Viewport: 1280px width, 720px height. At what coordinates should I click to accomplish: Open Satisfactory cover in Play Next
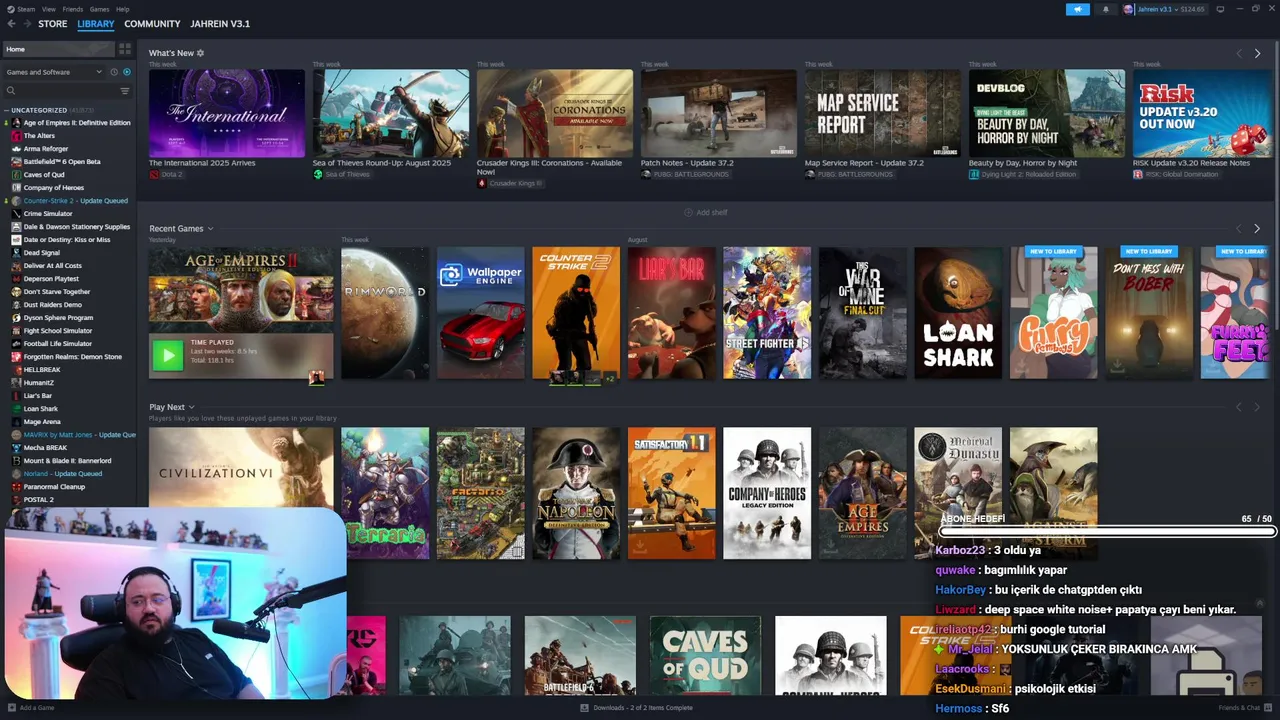pyautogui.click(x=672, y=493)
